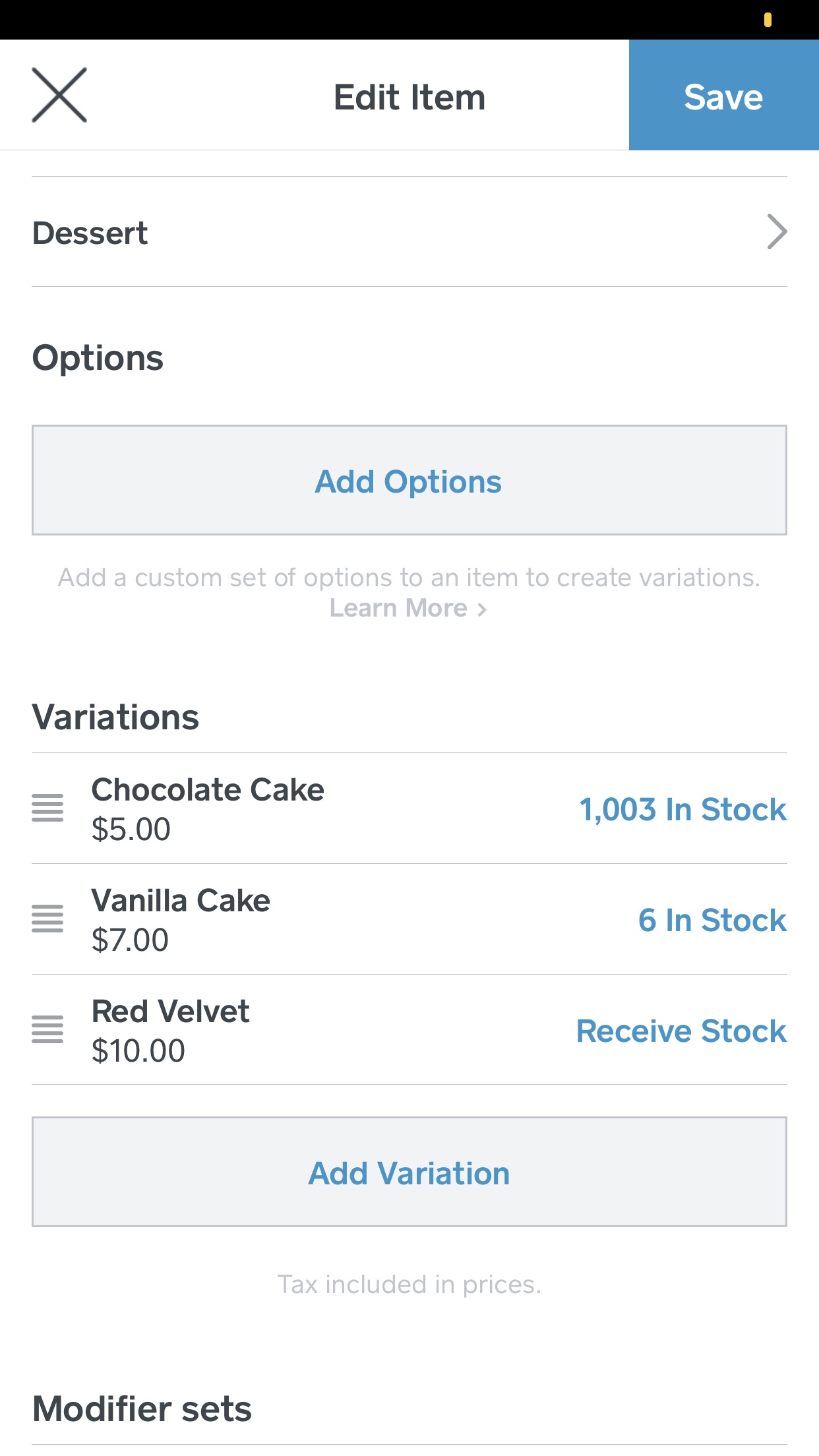Screen dimensions: 819x1456
Task: Grab the Vanilla Cake reorder handle
Action: point(47,919)
